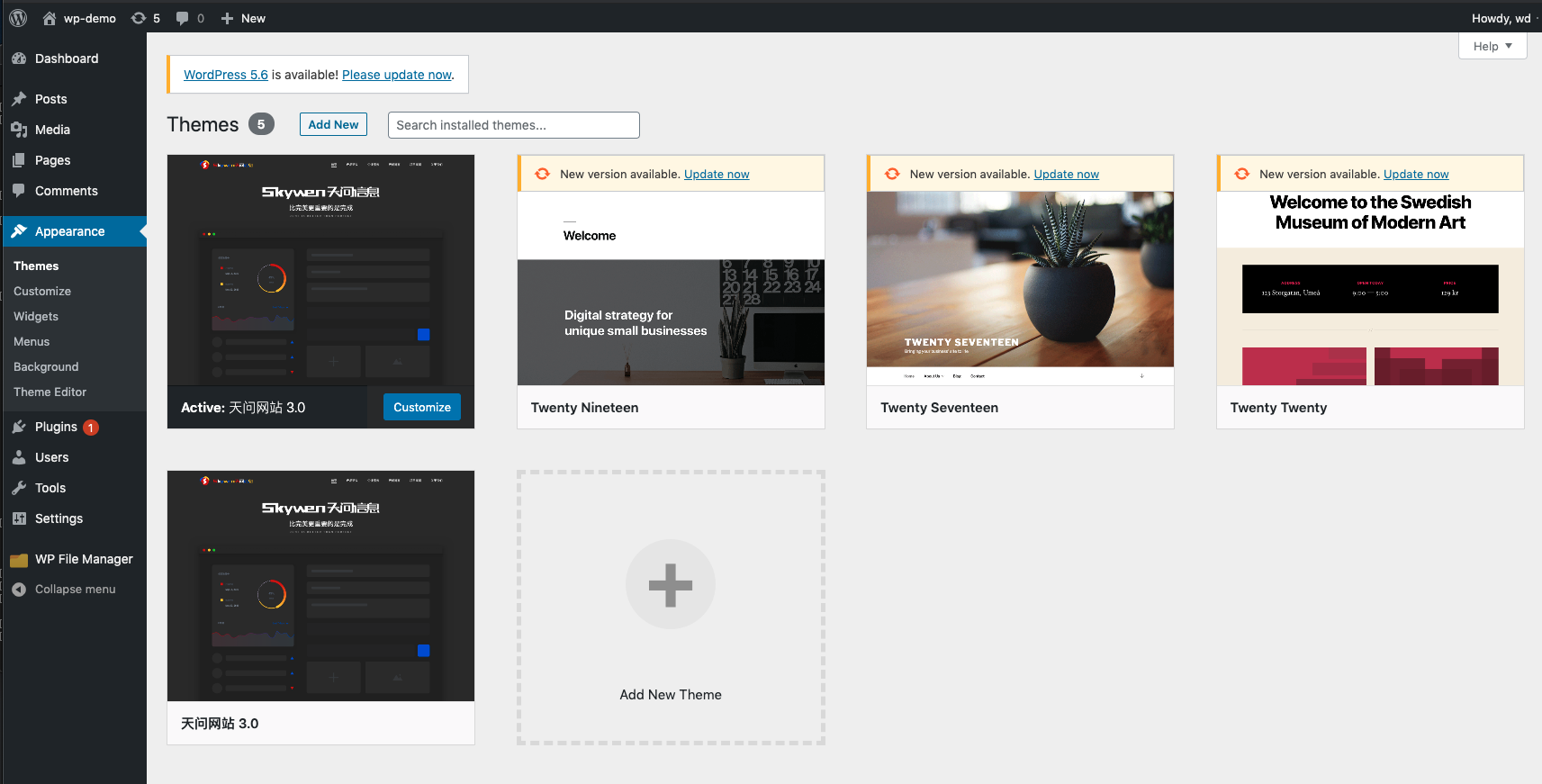This screenshot has height=784, width=1542.
Task: Click the blue Customize button on active theme
Action: pyautogui.click(x=422, y=407)
